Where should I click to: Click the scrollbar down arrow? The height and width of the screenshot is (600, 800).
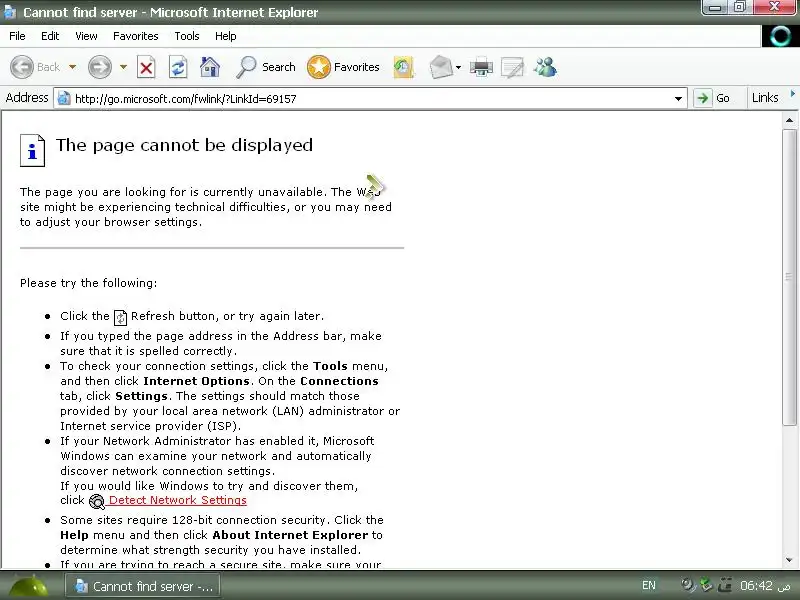[789, 560]
